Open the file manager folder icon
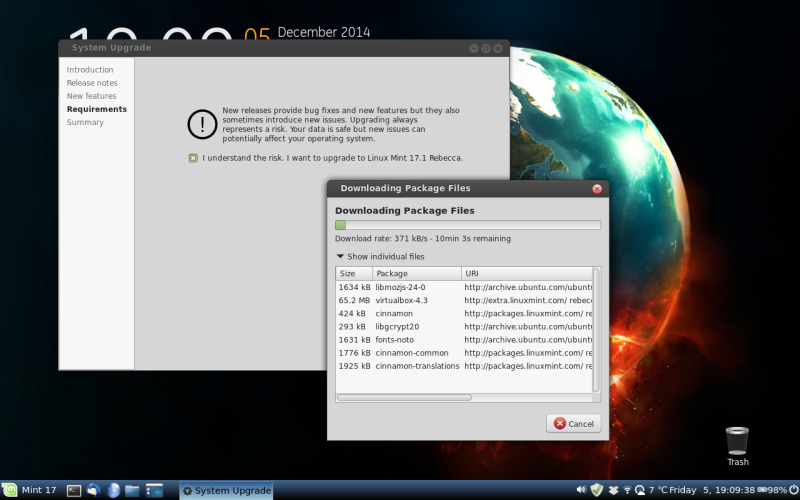This screenshot has height=500, width=800. (x=132, y=490)
